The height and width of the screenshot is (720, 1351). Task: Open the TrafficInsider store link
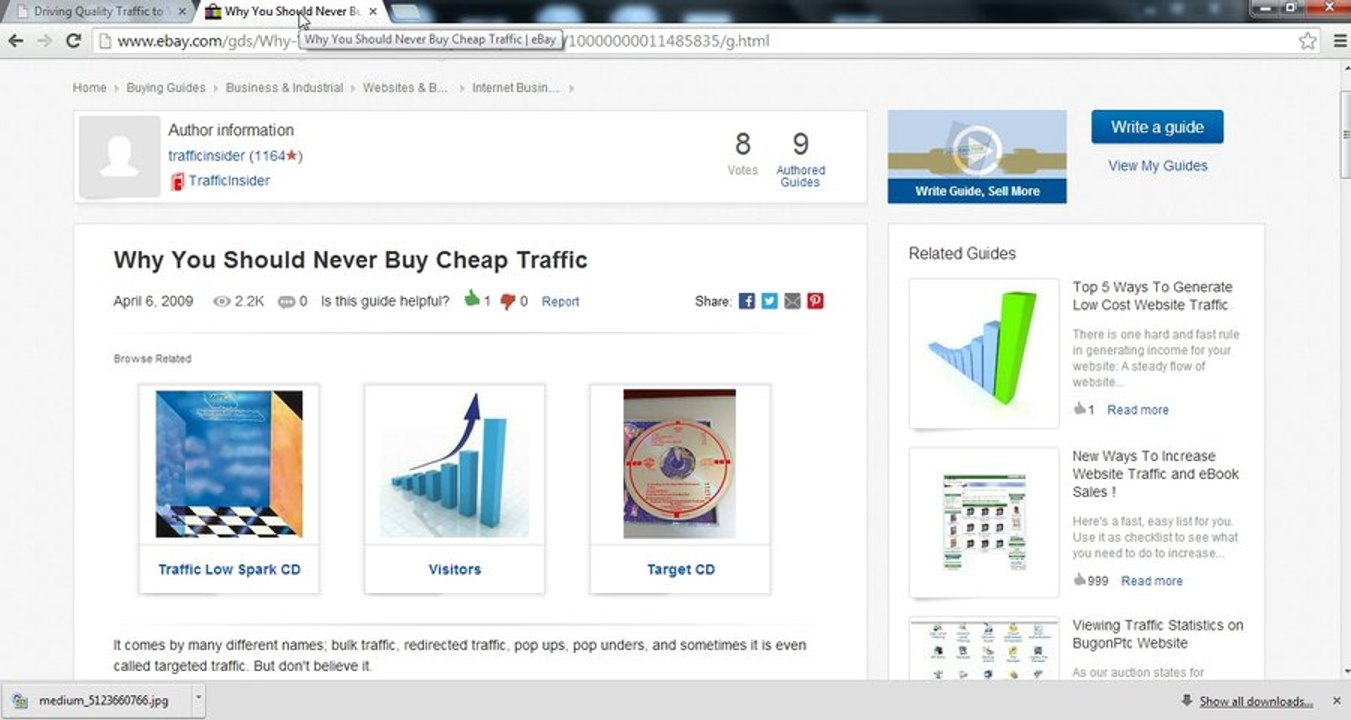tap(229, 181)
